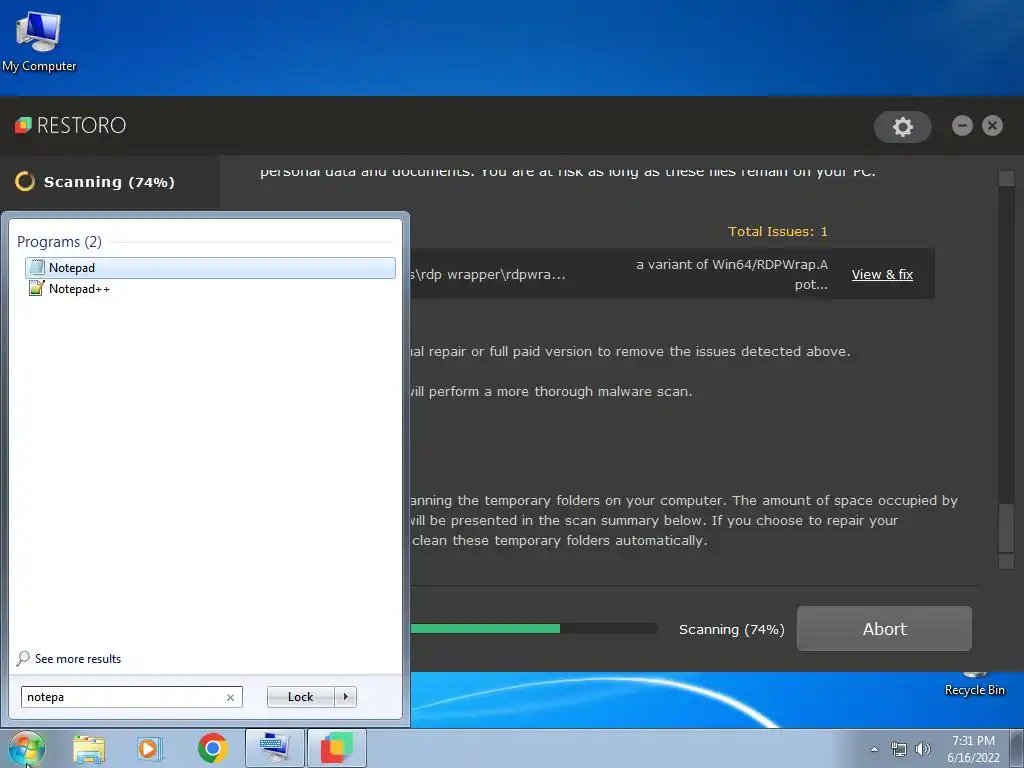Click the Programs (2) header
Screen dimensions: 1024x768
click(x=59, y=242)
